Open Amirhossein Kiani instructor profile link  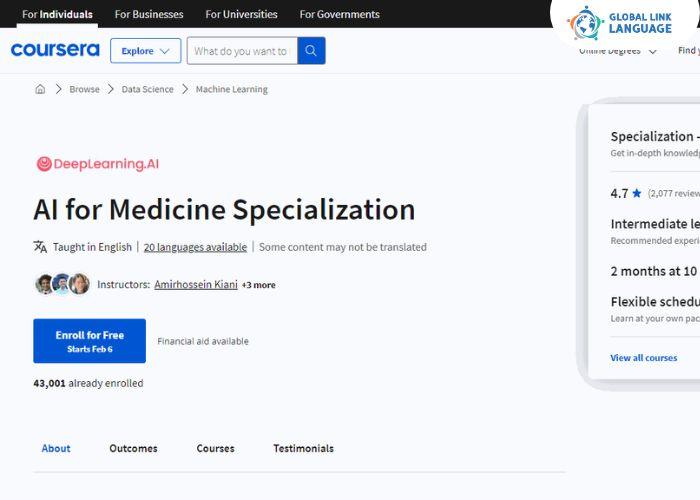point(196,285)
